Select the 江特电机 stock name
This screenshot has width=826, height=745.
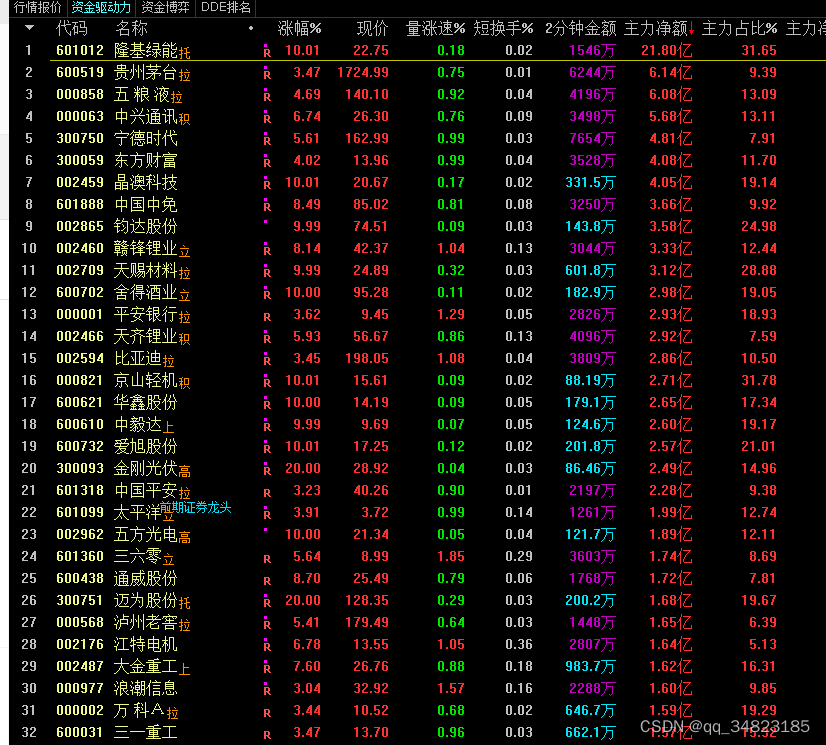point(146,644)
